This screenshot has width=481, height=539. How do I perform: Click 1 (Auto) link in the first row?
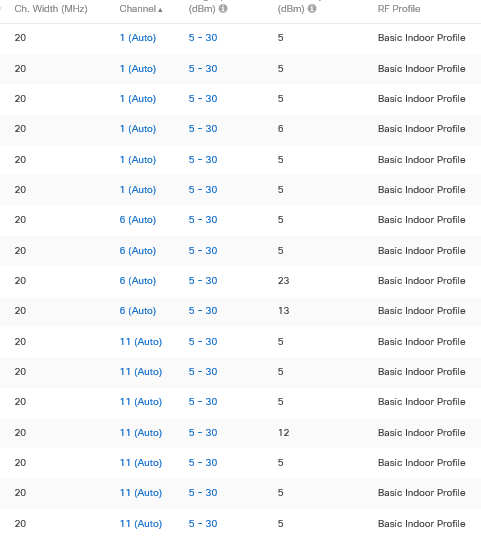(x=138, y=37)
